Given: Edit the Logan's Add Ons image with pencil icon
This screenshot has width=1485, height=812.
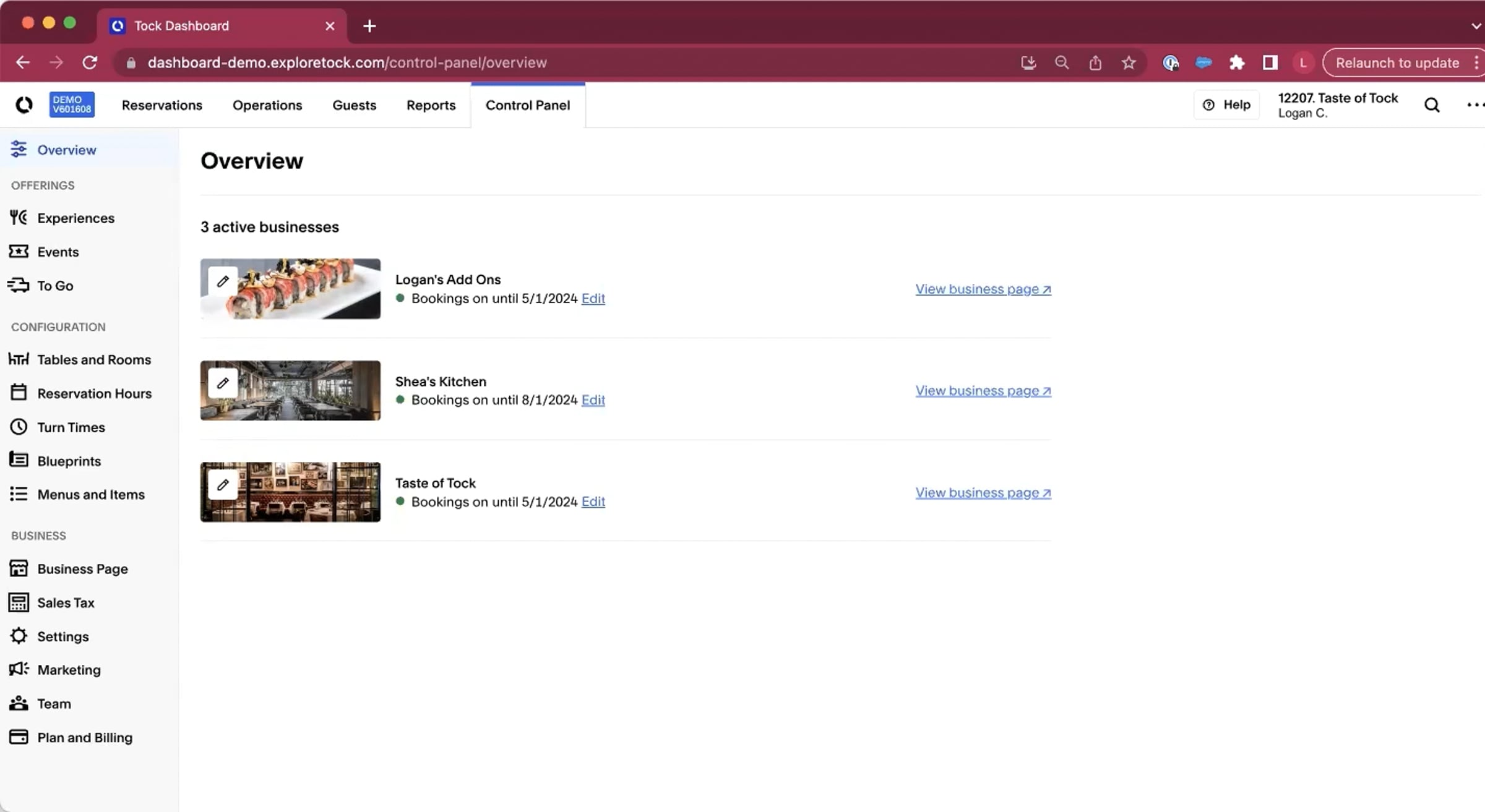Looking at the screenshot, I should pos(223,281).
